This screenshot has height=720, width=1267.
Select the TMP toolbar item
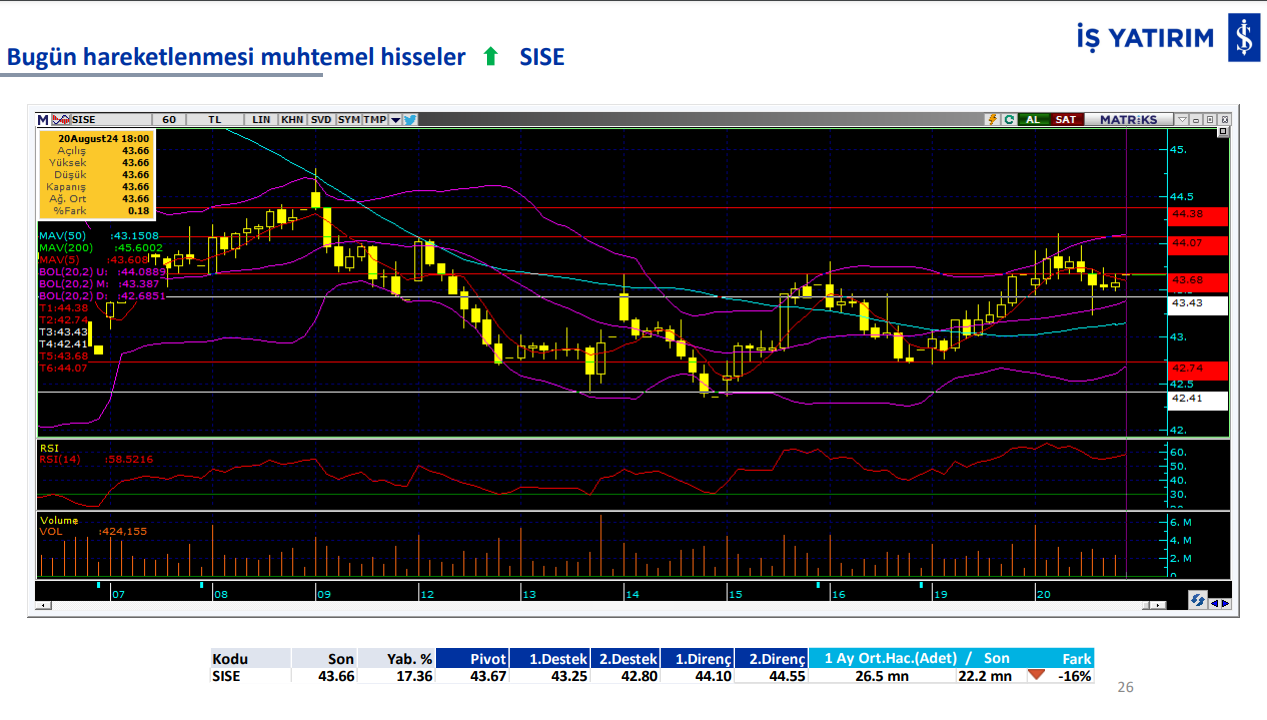(x=374, y=119)
